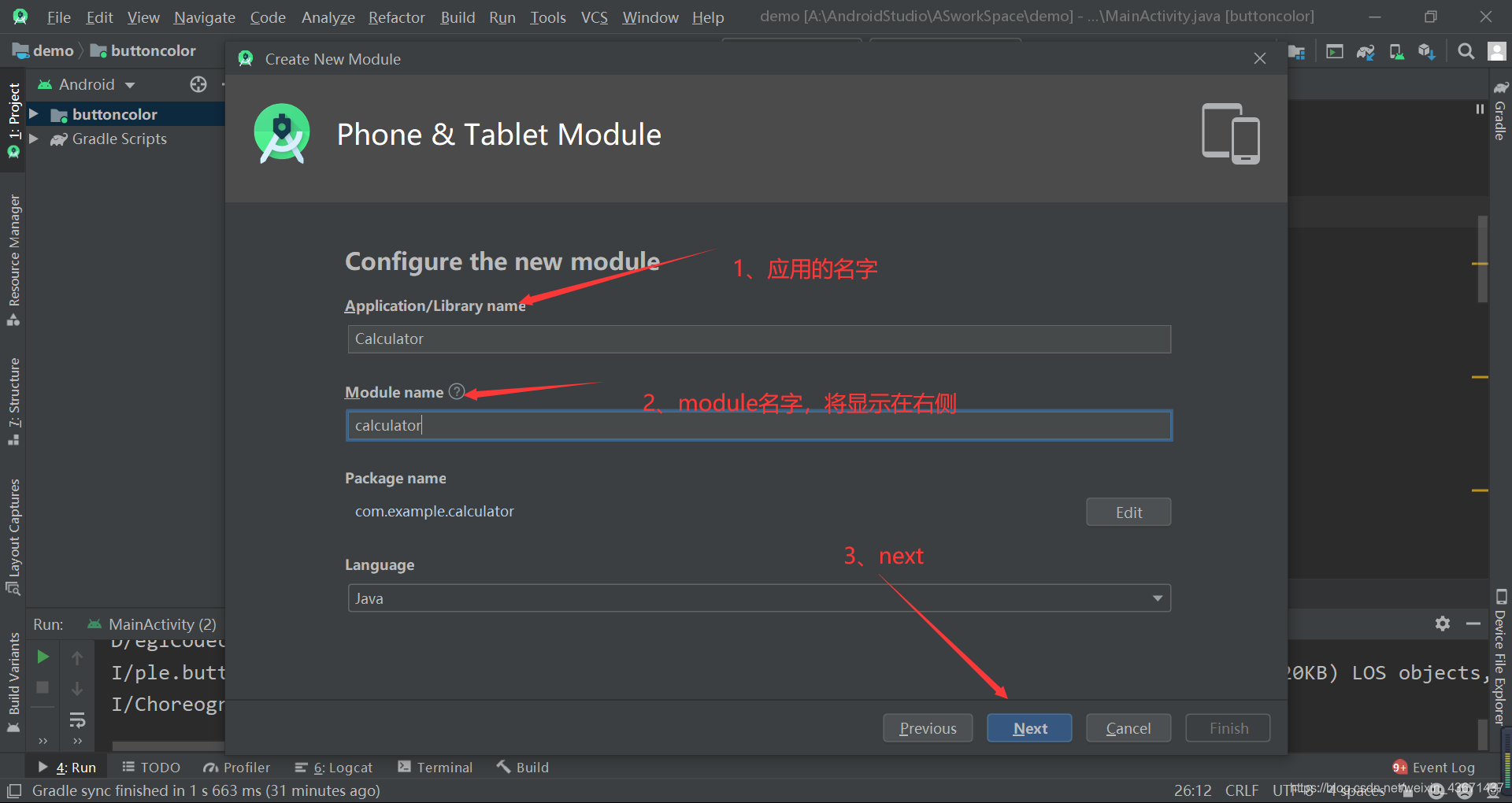Open the Device File Explorer side tab

click(1500, 657)
